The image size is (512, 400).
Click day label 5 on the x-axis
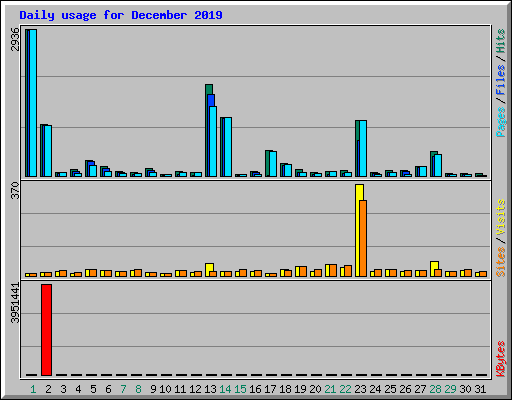(x=93, y=389)
